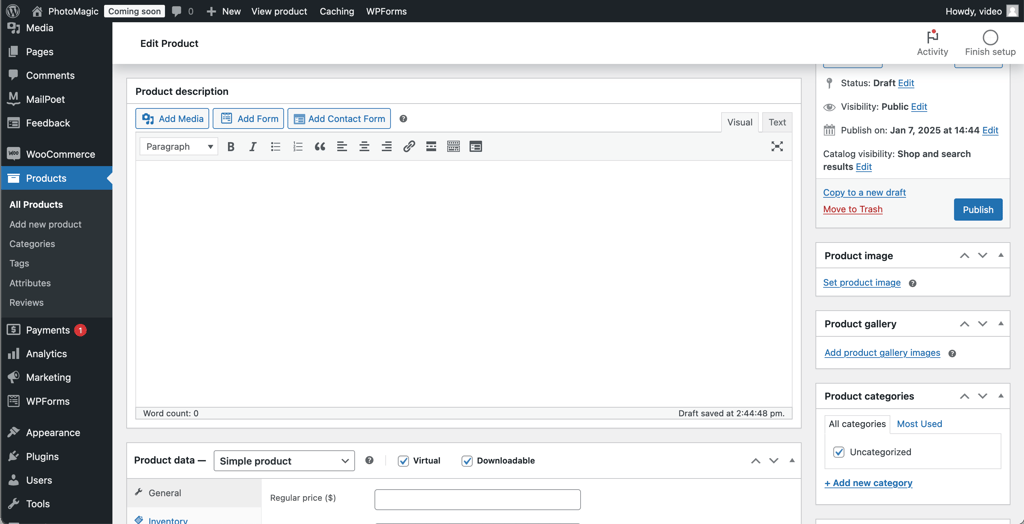This screenshot has width=1024, height=524.
Task: Click Copy to a new draft
Action: [x=865, y=193]
